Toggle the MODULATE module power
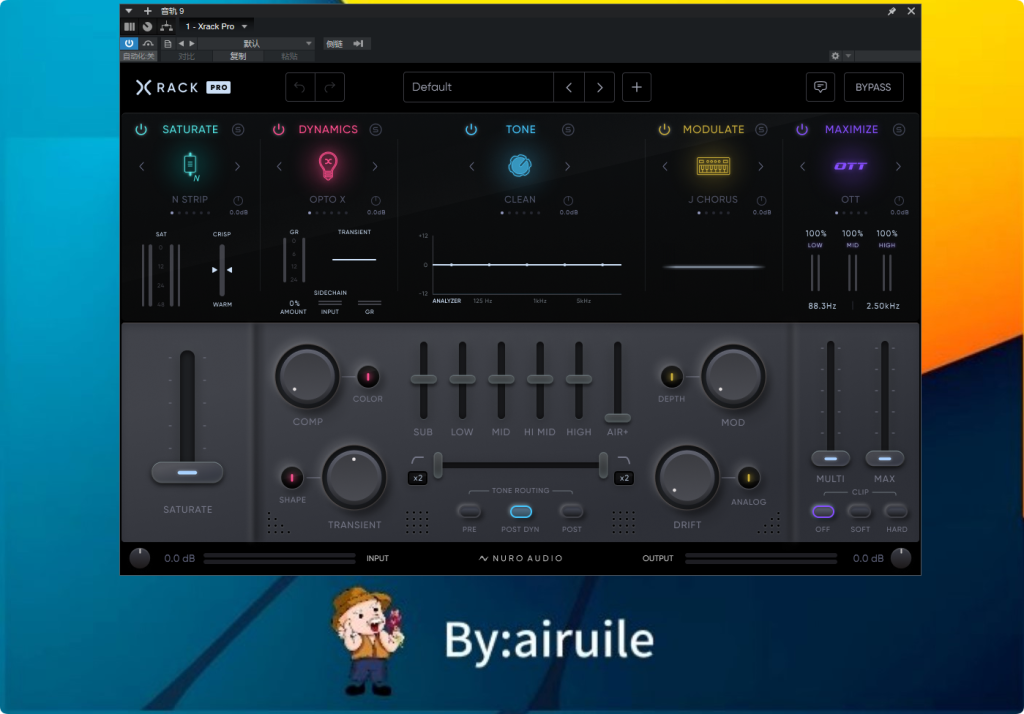 pos(664,129)
